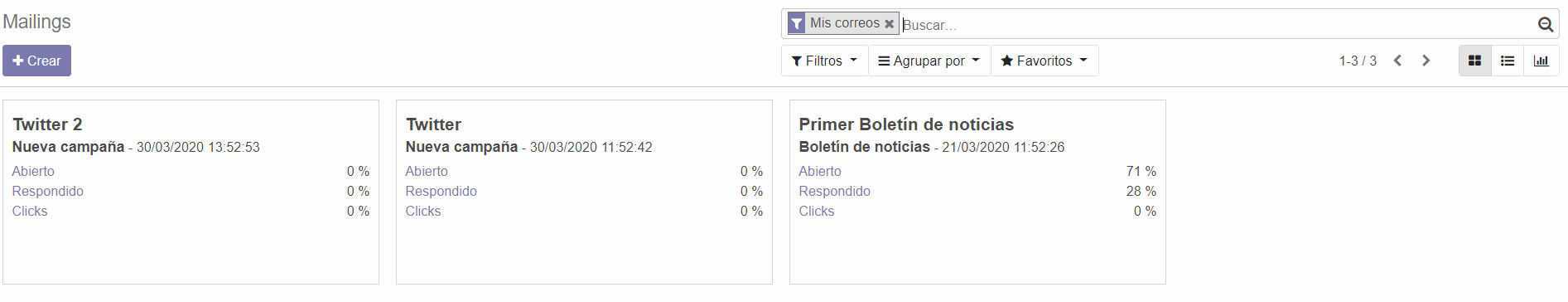Viewport: 1568px width, 302px height.
Task: Switch to list view
Action: [1508, 61]
